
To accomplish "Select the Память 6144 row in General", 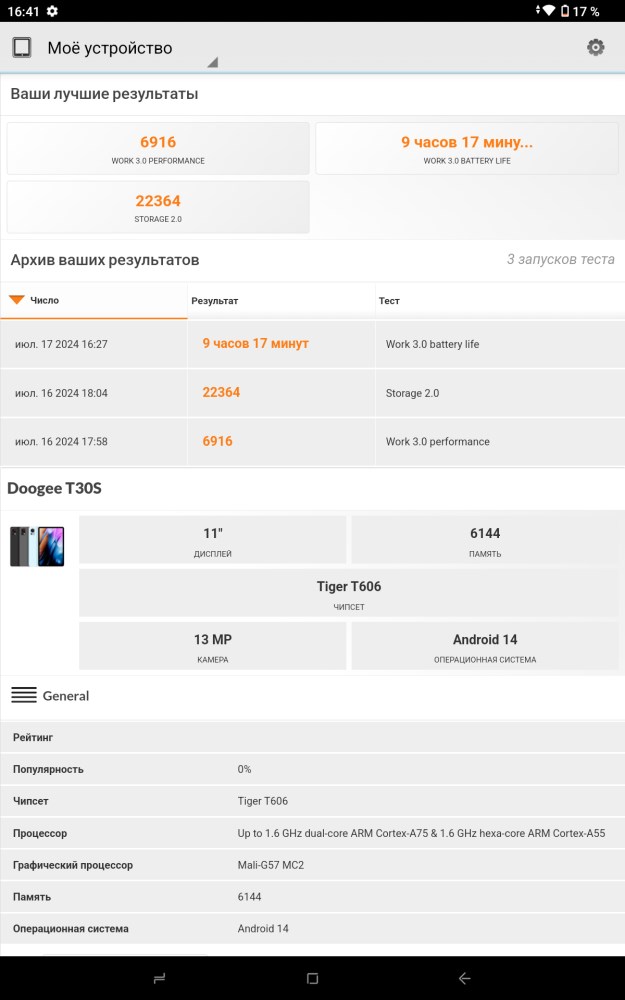I will point(312,897).
